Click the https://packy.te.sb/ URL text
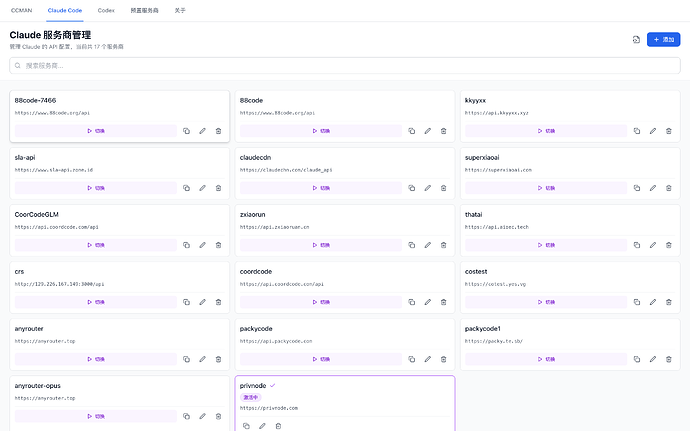The width and height of the screenshot is (690, 431). [494, 341]
